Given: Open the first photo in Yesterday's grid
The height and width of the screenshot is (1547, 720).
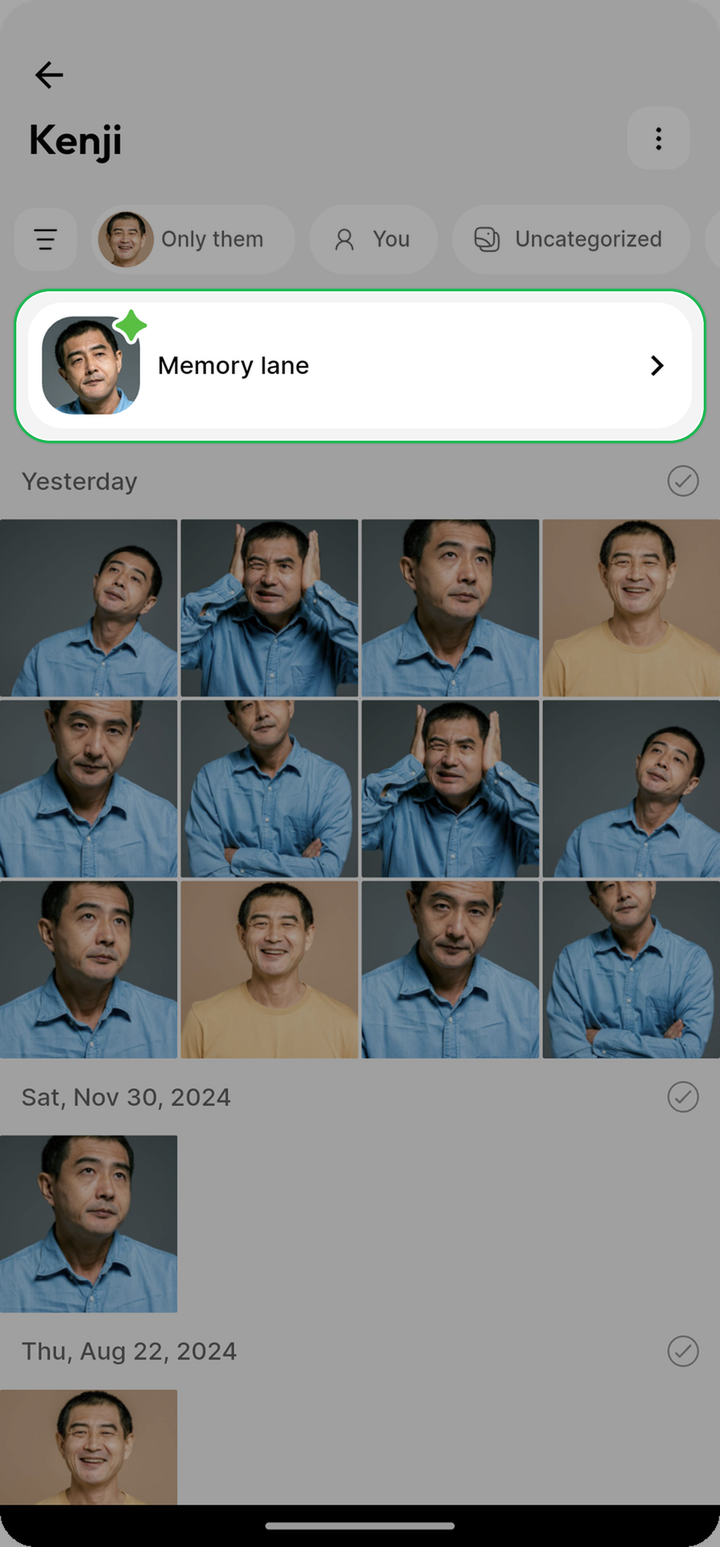Looking at the screenshot, I should 89,608.
